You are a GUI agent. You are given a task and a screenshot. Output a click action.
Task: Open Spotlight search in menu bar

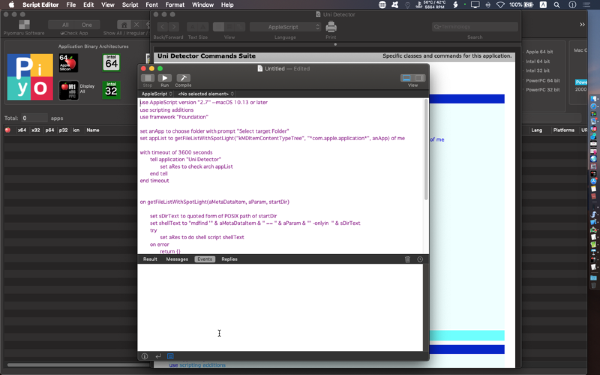pyautogui.click(x=557, y=5)
